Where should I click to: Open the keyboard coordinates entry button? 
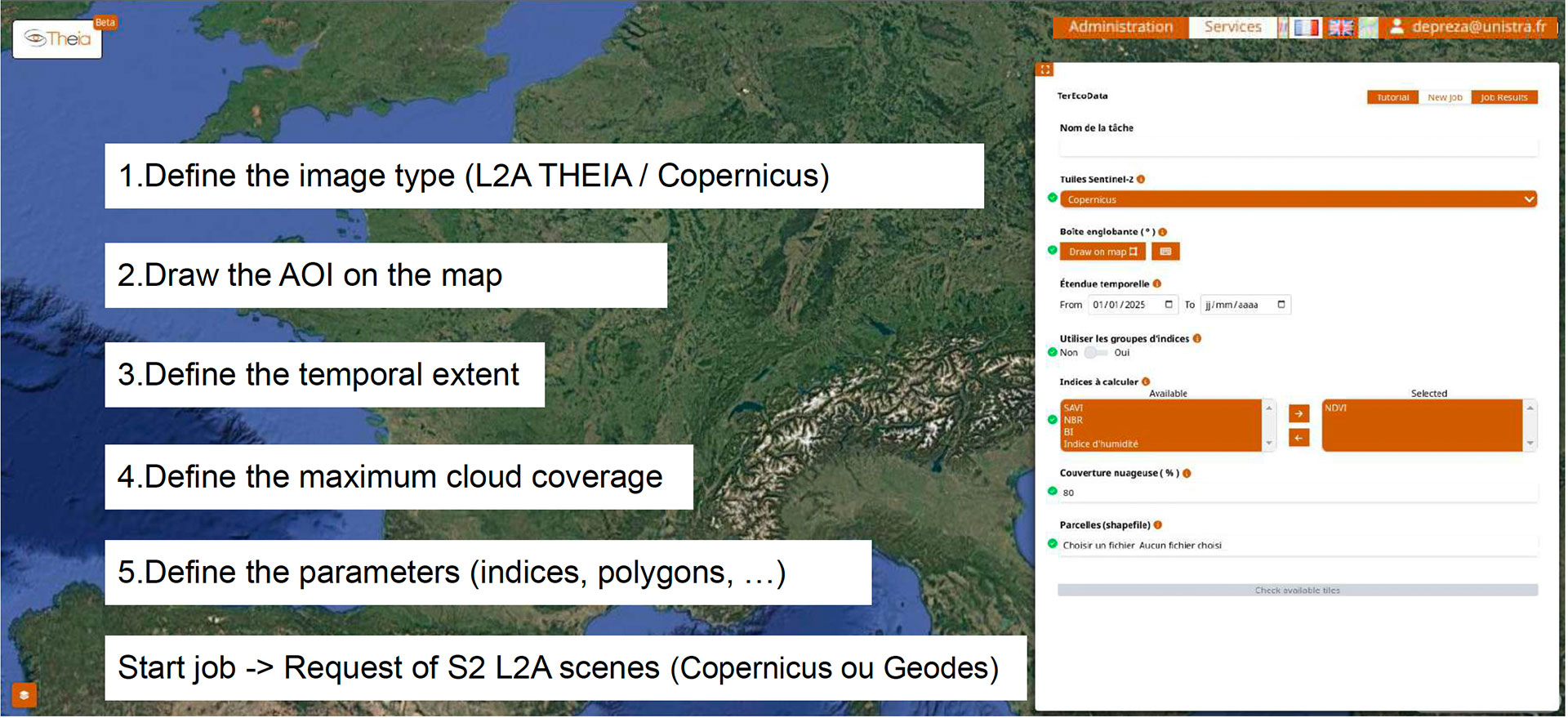click(1165, 252)
